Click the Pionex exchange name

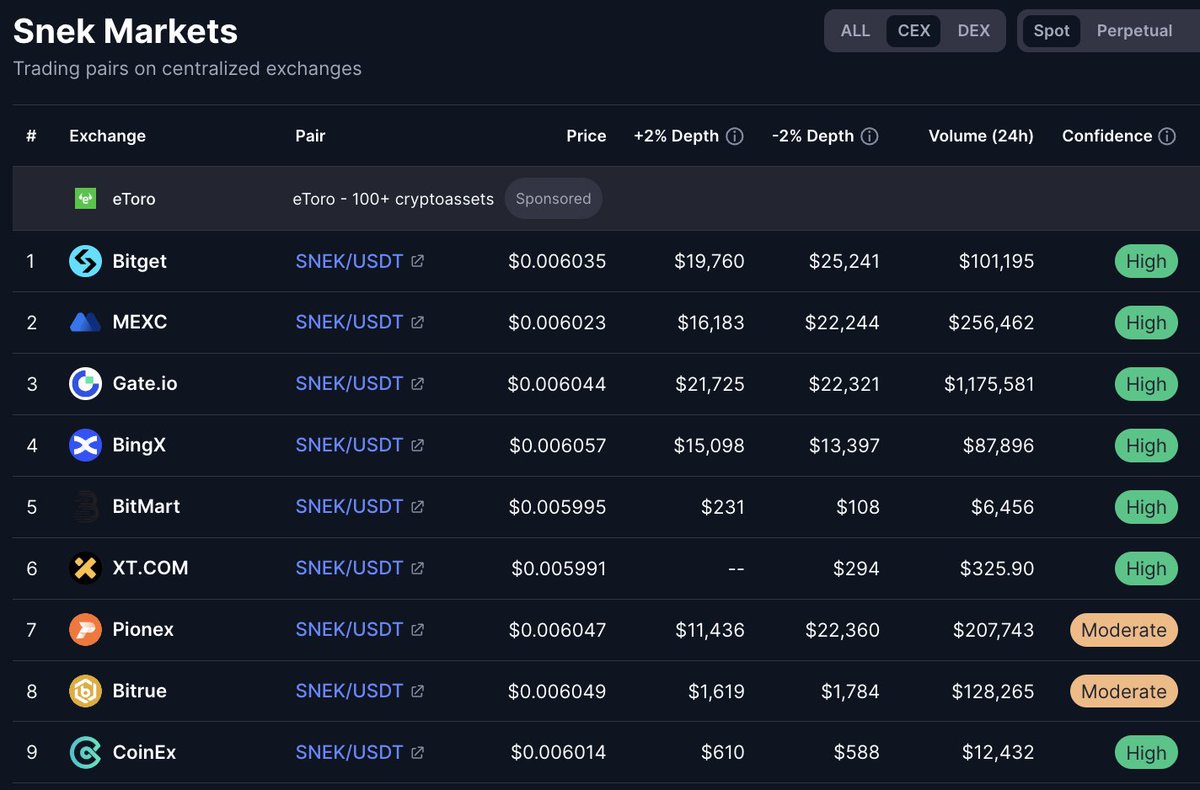click(143, 630)
